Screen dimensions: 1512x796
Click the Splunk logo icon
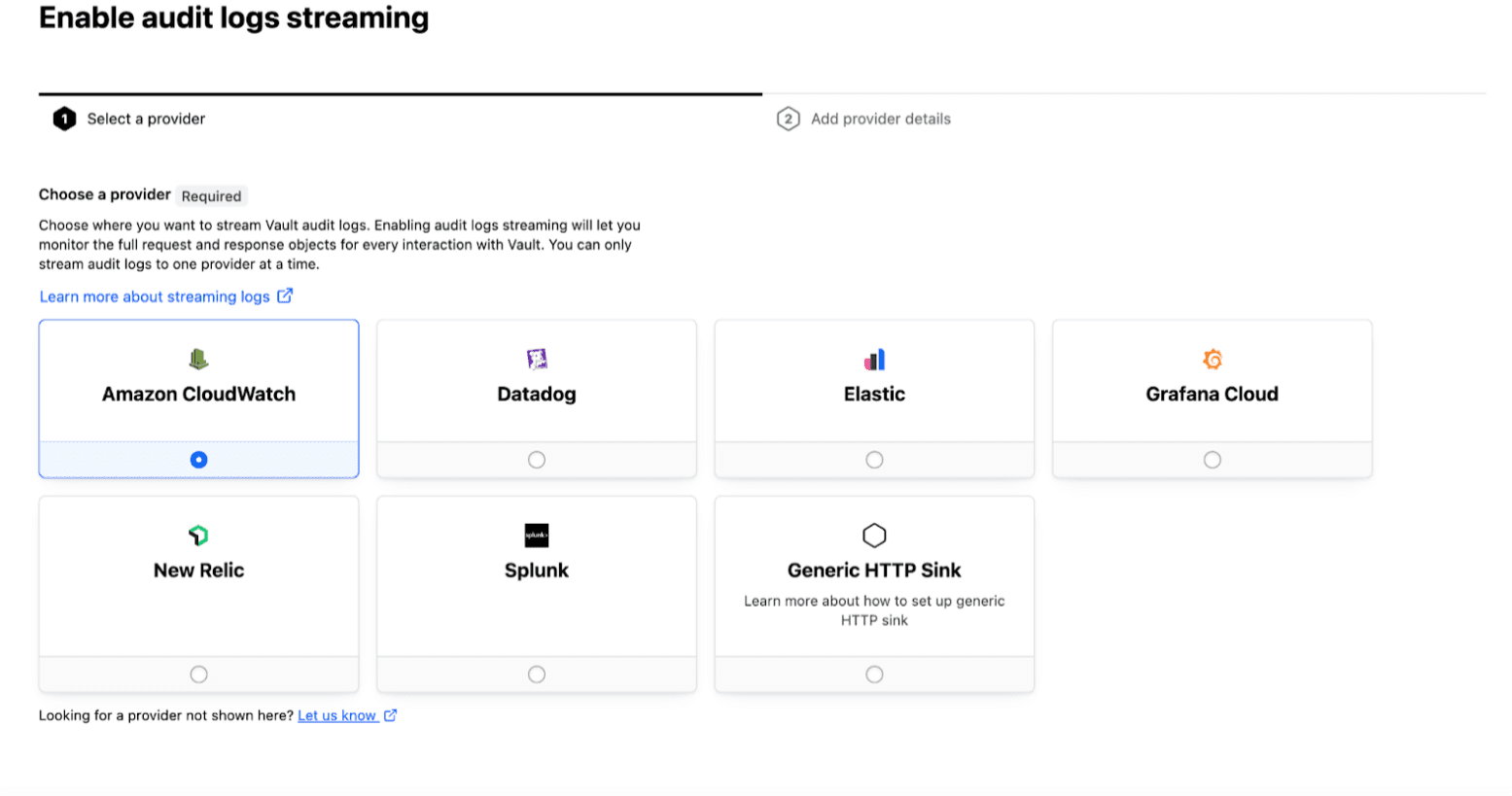coord(536,534)
